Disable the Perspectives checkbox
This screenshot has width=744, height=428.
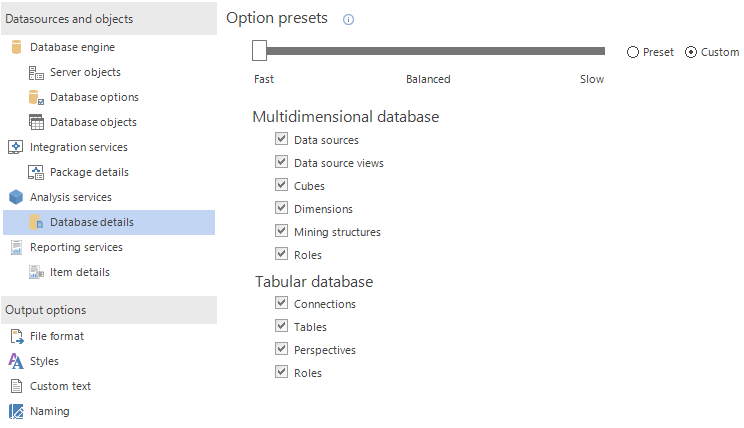tap(281, 349)
